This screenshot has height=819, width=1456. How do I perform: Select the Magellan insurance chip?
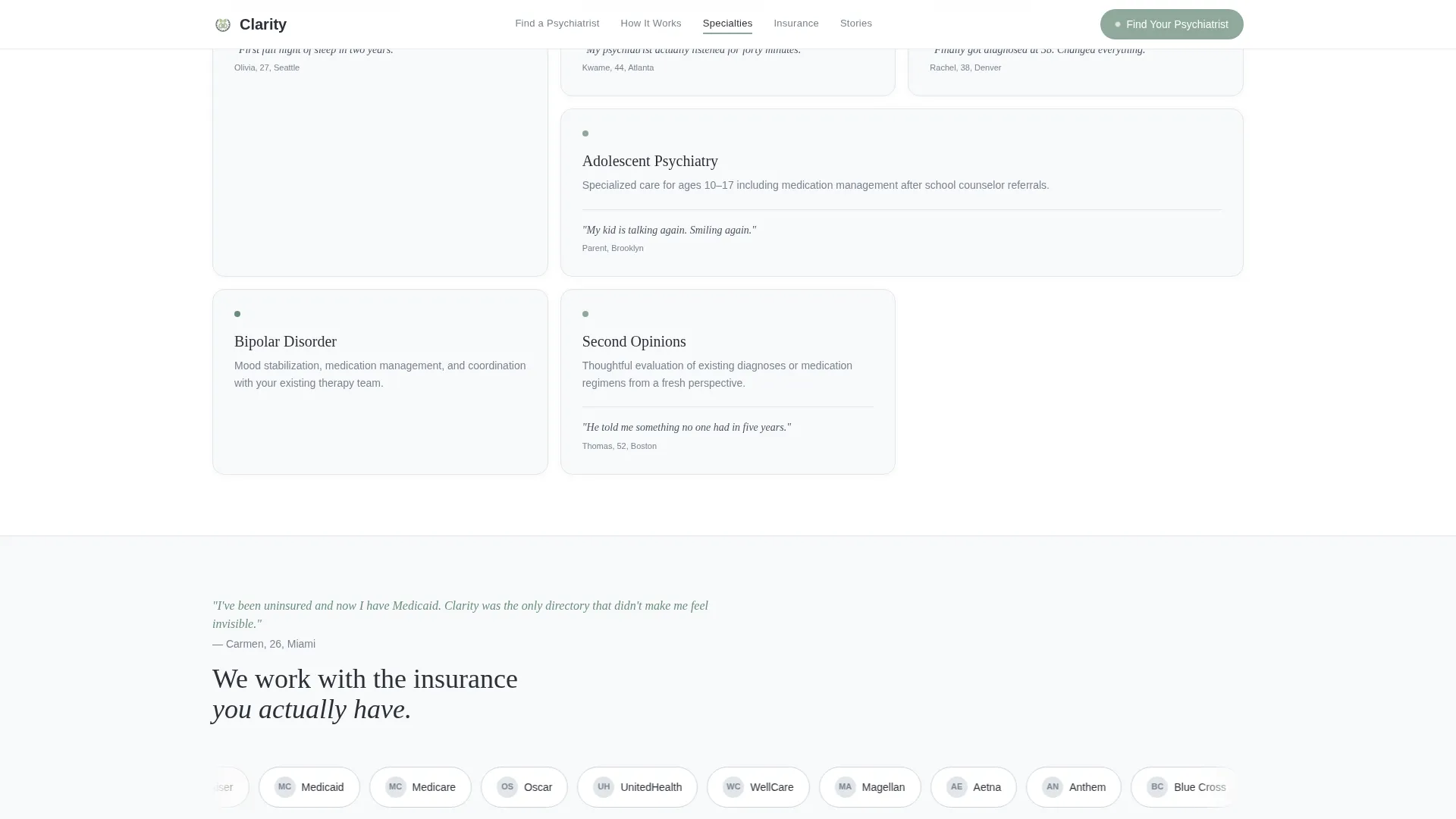pos(870,787)
